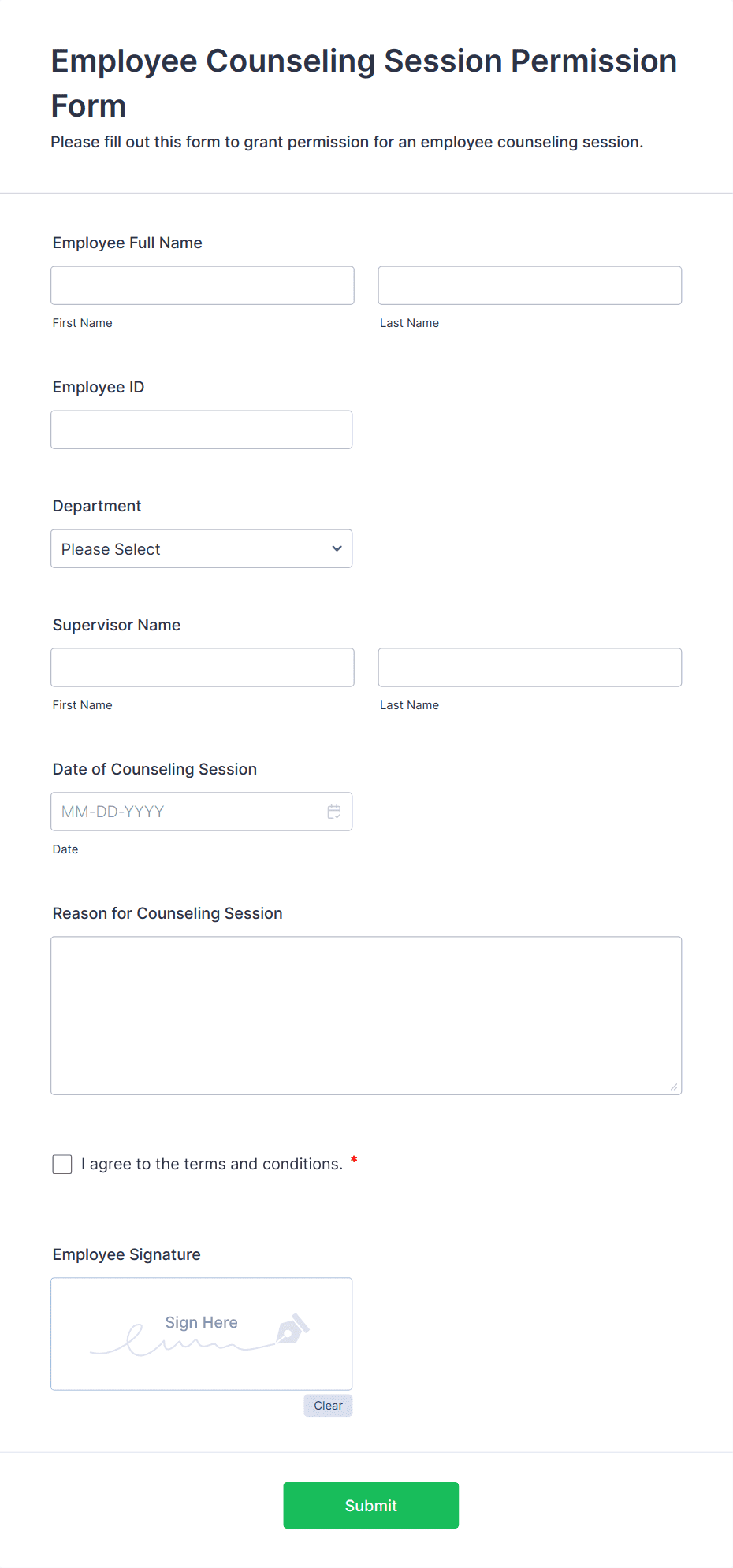Open the Department dropdown

(202, 548)
